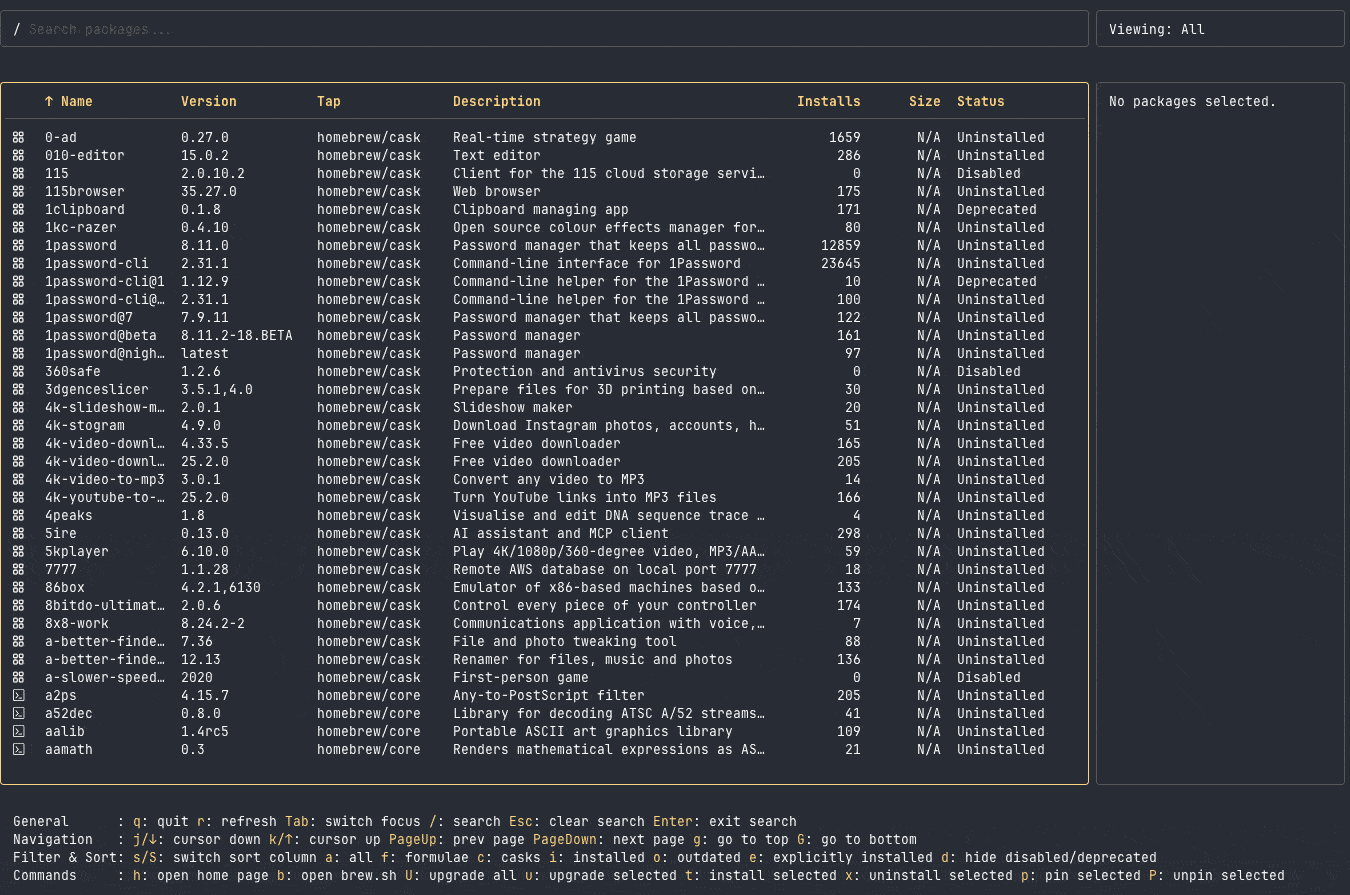Click the cask icon beside 010-editor
1350x895 pixels.
coord(18,155)
